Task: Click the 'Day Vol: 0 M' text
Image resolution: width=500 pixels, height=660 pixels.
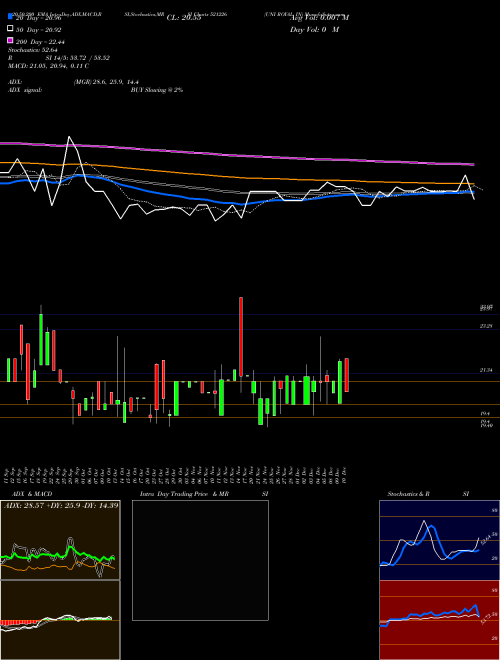Action: point(314,30)
